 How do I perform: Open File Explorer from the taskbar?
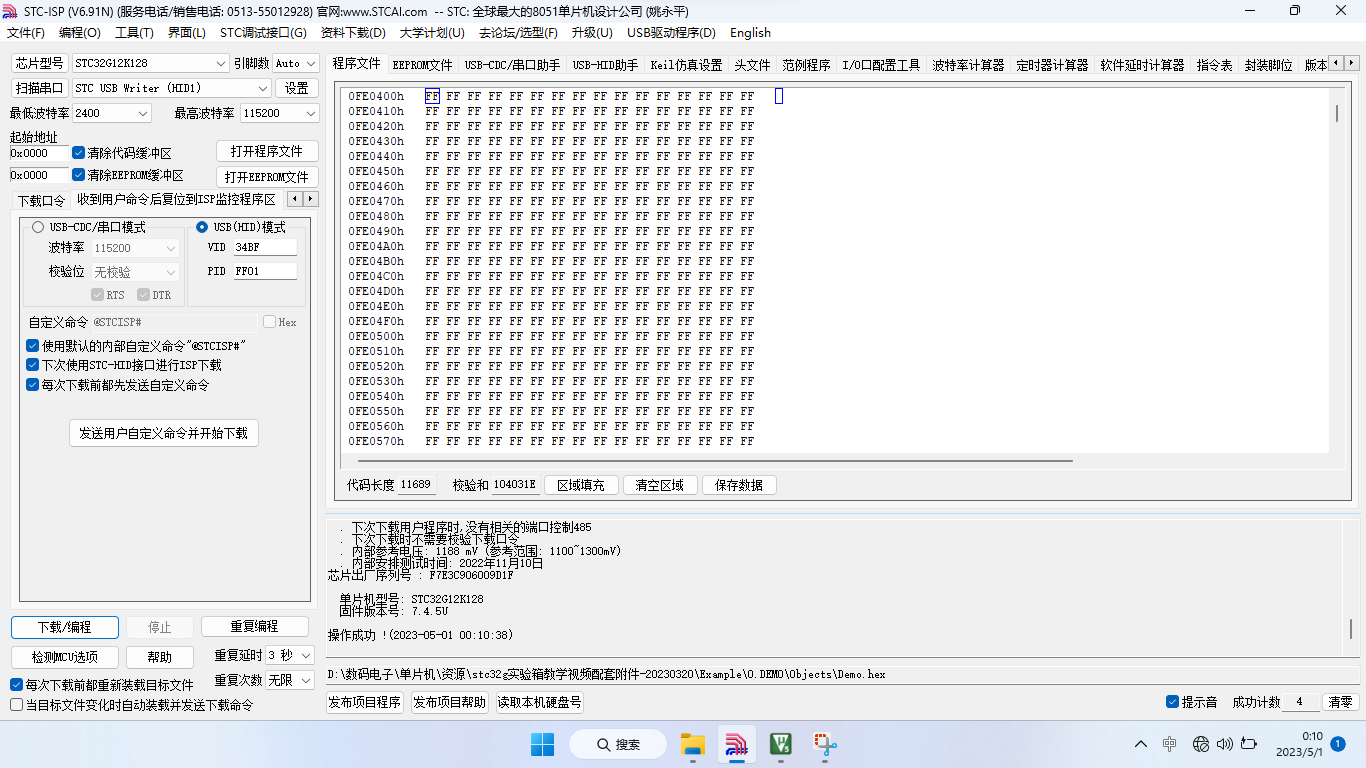pos(693,744)
